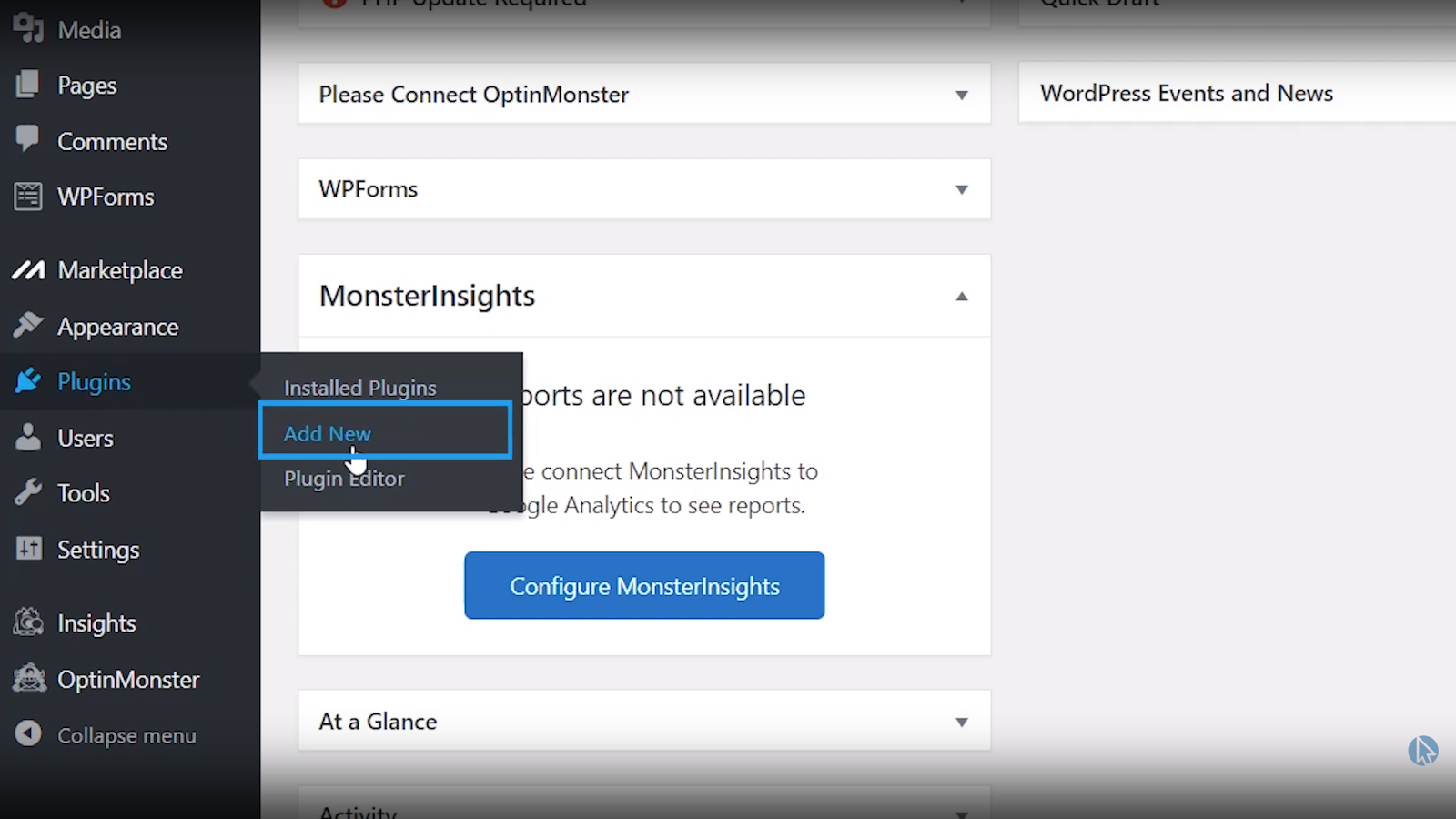
Task: Go to the Comments section
Action: [113, 142]
